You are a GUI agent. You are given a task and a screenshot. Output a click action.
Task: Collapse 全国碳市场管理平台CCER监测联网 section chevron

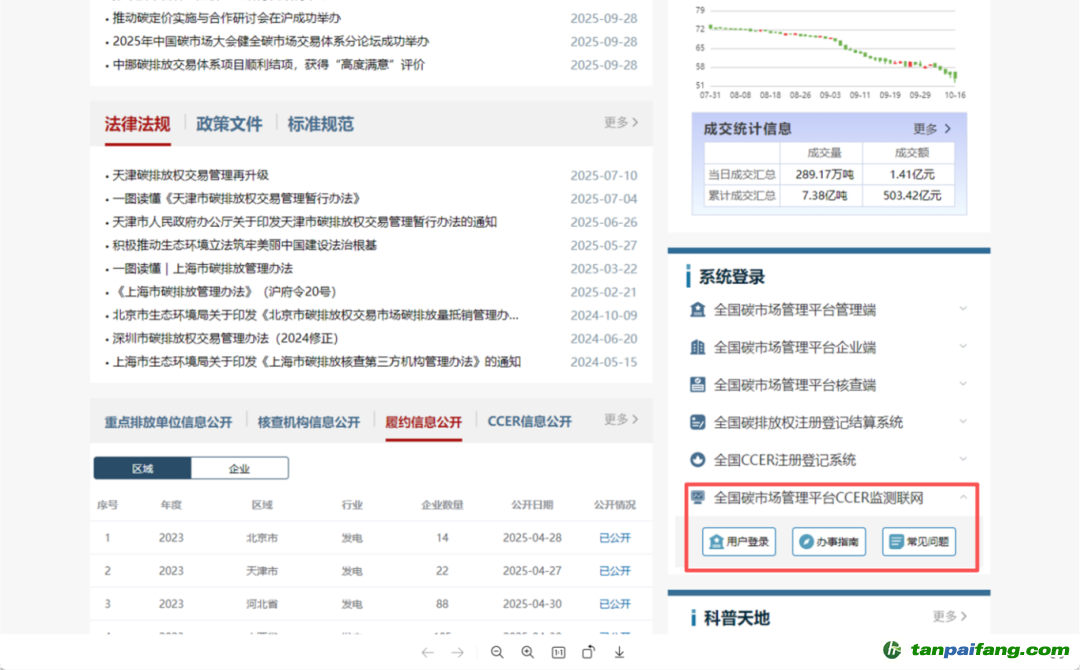(x=963, y=497)
